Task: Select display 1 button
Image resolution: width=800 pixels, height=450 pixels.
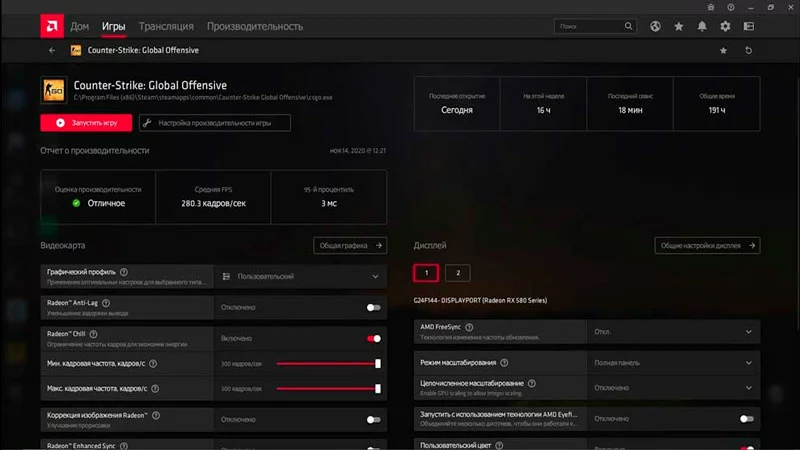Action: 426,273
